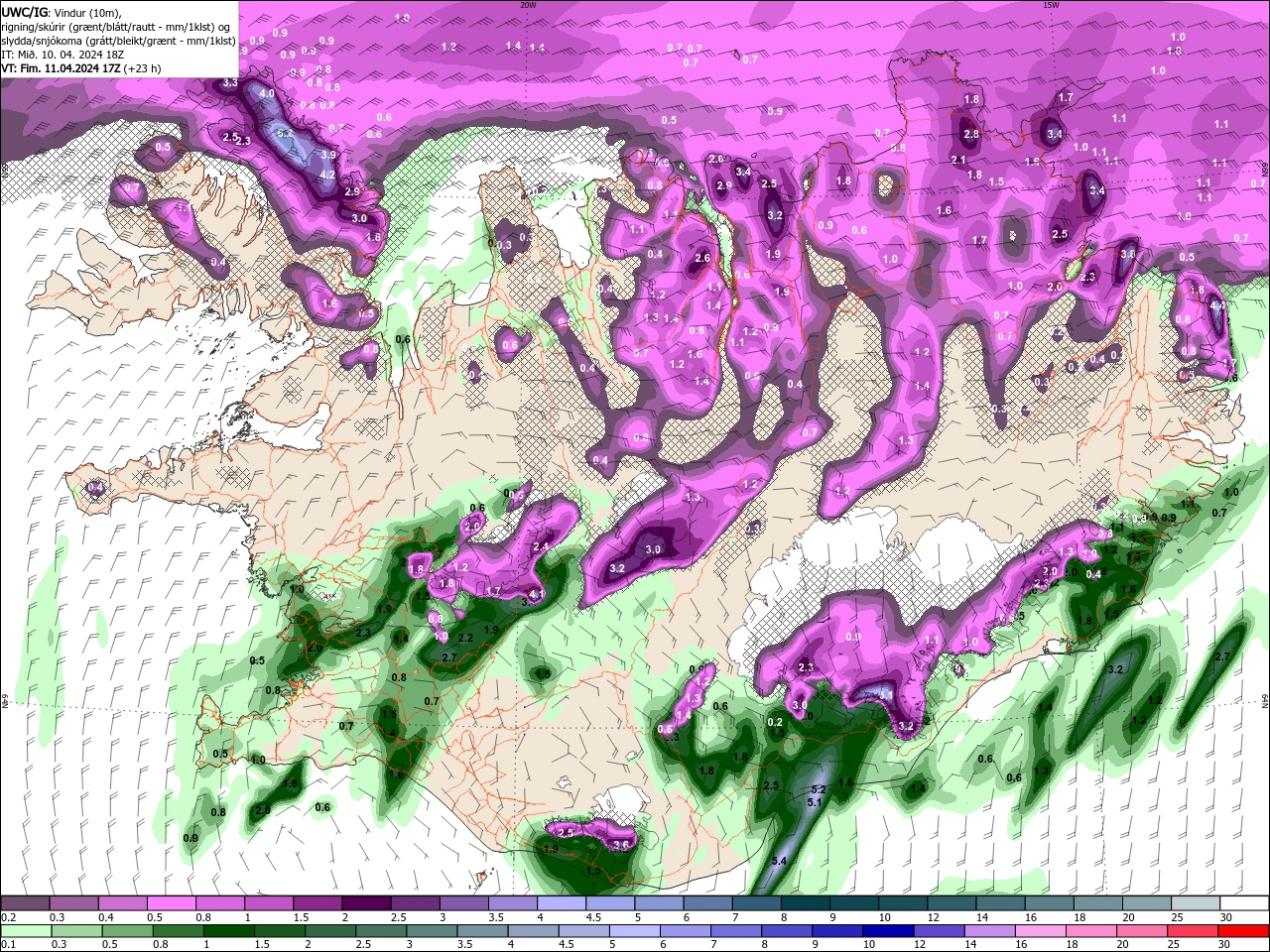Click the 25 red swatch in lower rain legend
The width and height of the screenshot is (1270, 952).
[x=1191, y=931]
